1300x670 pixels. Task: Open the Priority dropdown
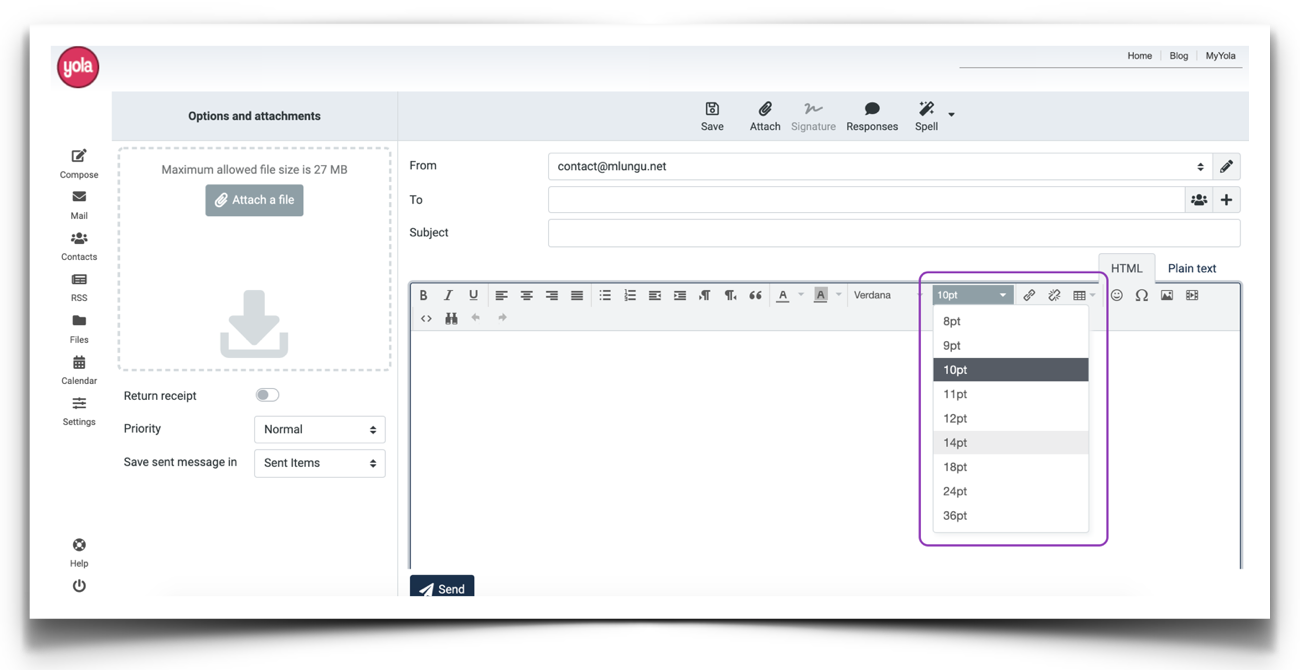click(319, 429)
